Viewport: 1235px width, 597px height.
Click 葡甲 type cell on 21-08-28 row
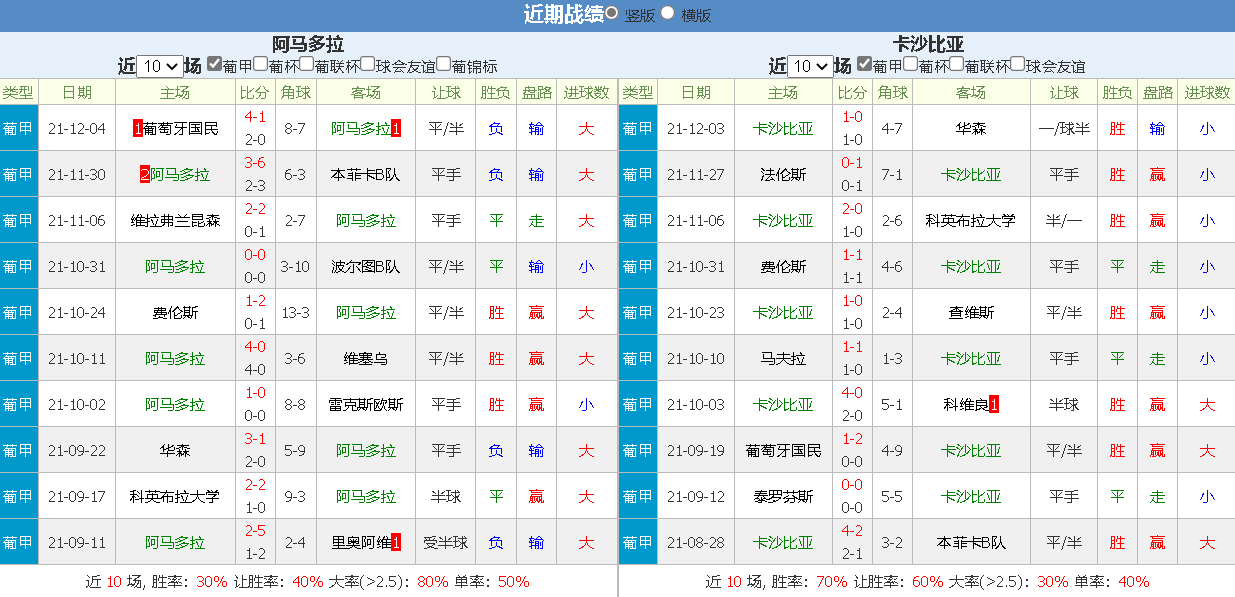tap(638, 543)
